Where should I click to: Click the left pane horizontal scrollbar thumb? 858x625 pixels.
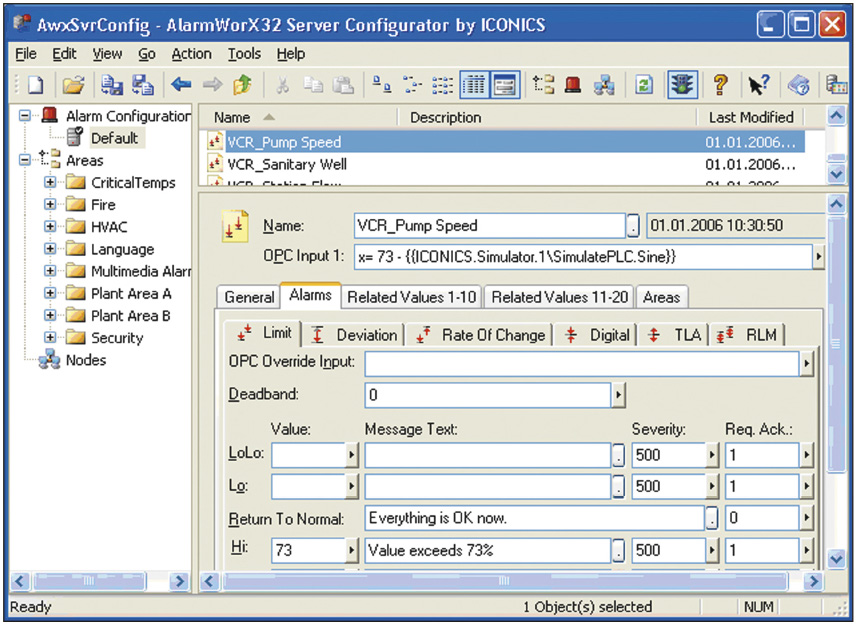coord(89,580)
